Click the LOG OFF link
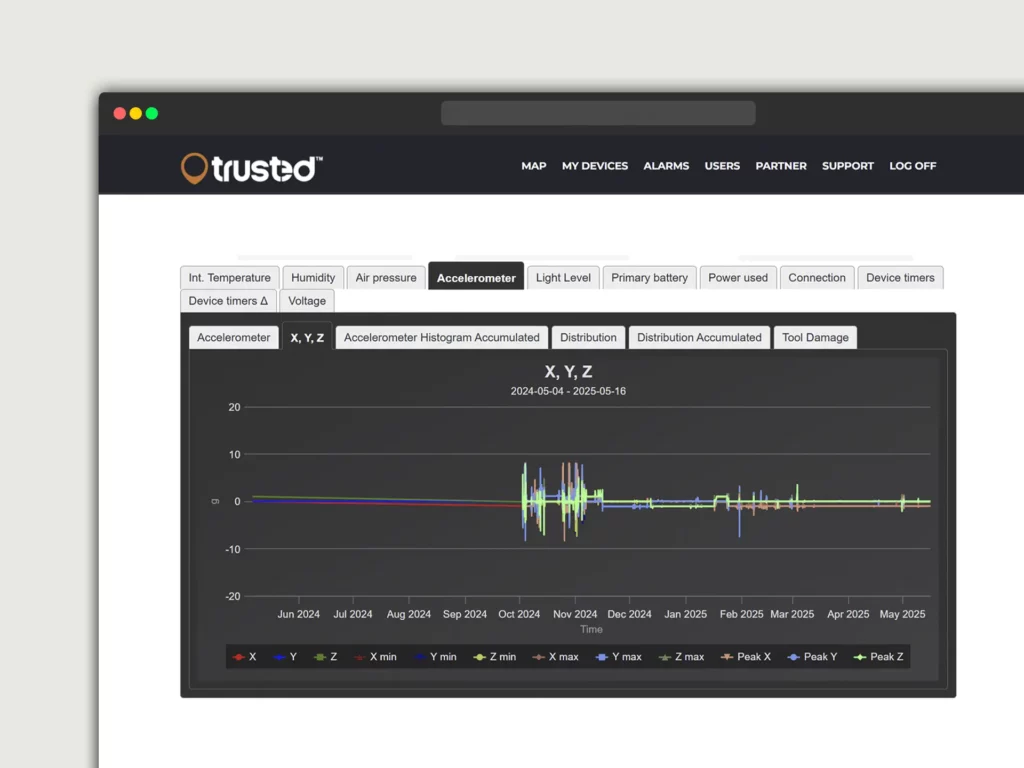This screenshot has height=768, width=1024. click(x=912, y=166)
